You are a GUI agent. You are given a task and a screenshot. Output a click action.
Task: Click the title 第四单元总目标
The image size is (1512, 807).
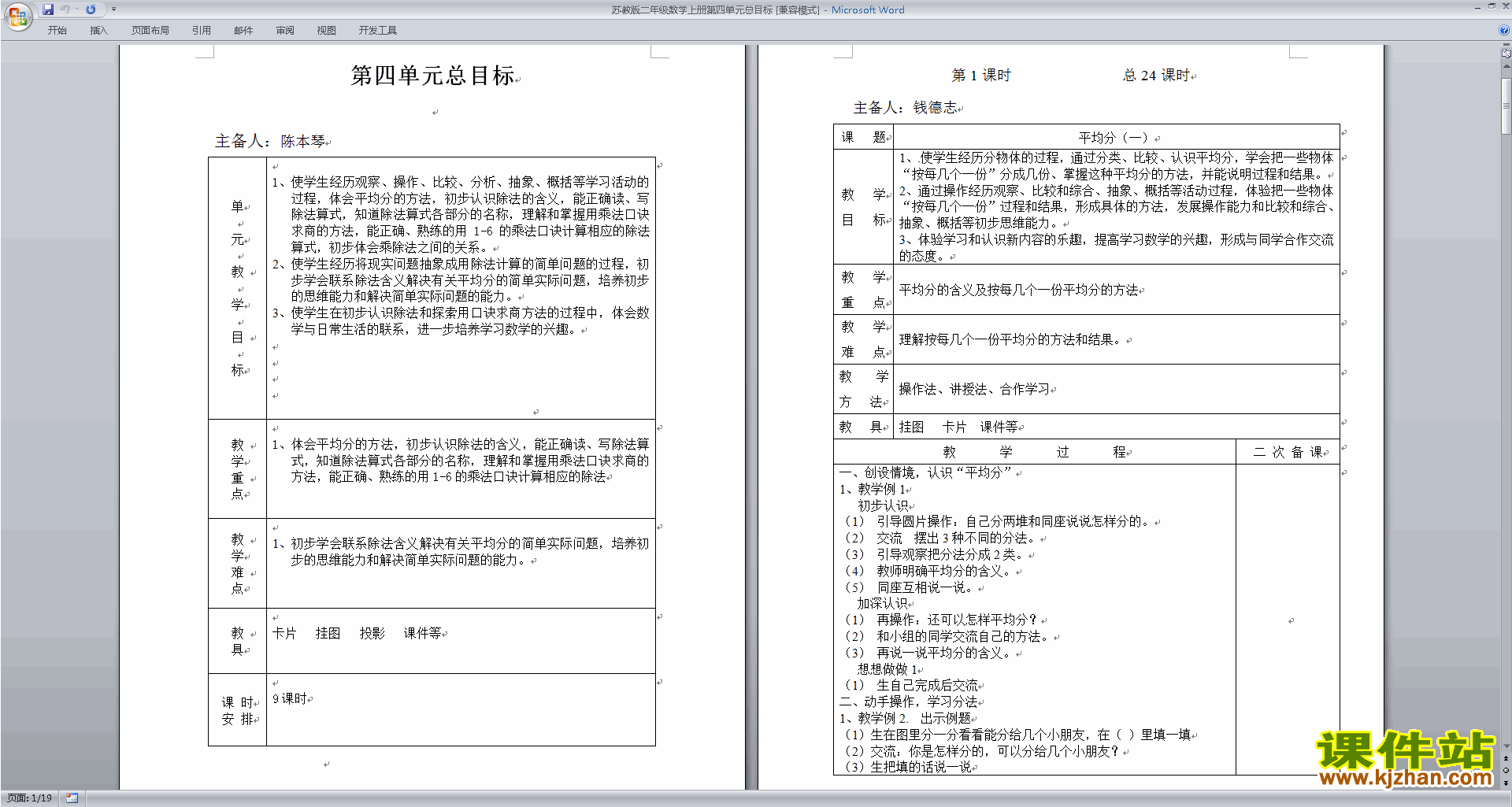click(432, 76)
